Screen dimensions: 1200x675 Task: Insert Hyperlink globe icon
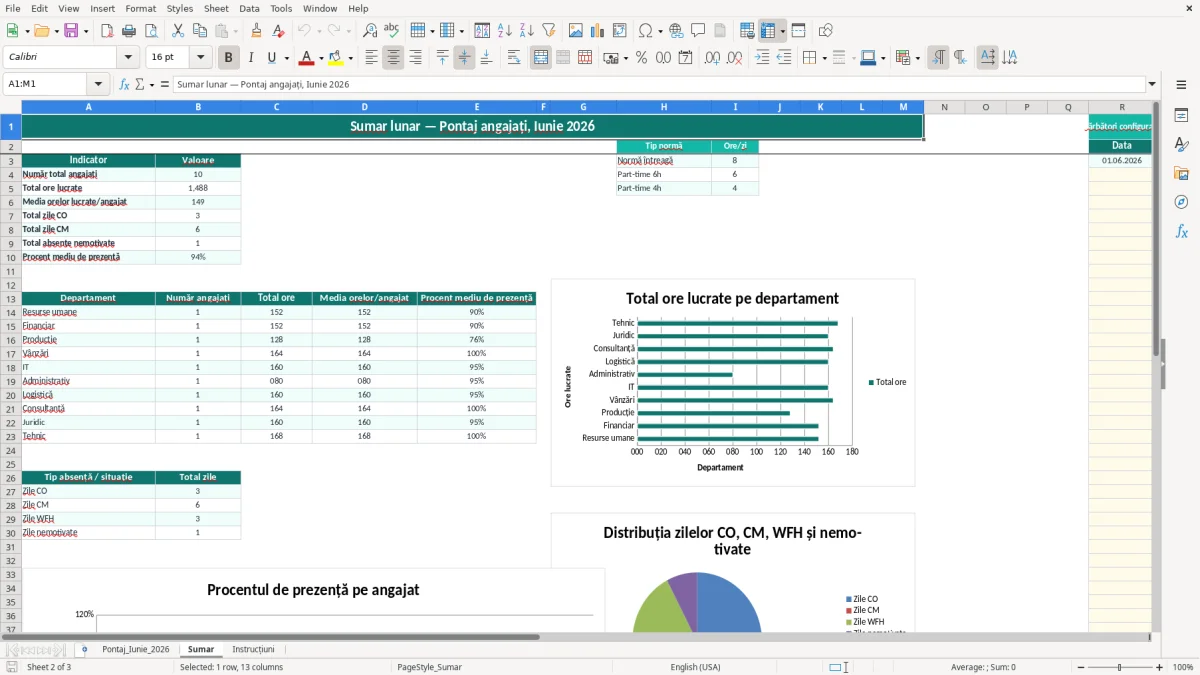[676, 31]
